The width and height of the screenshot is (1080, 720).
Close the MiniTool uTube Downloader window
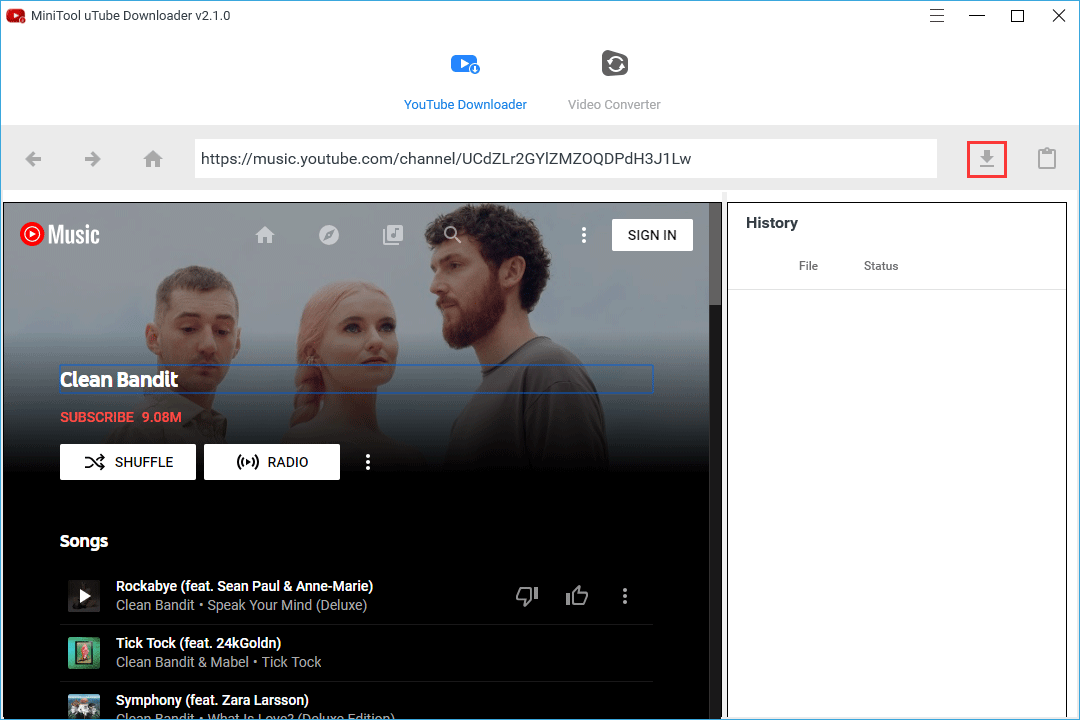coord(1059,16)
